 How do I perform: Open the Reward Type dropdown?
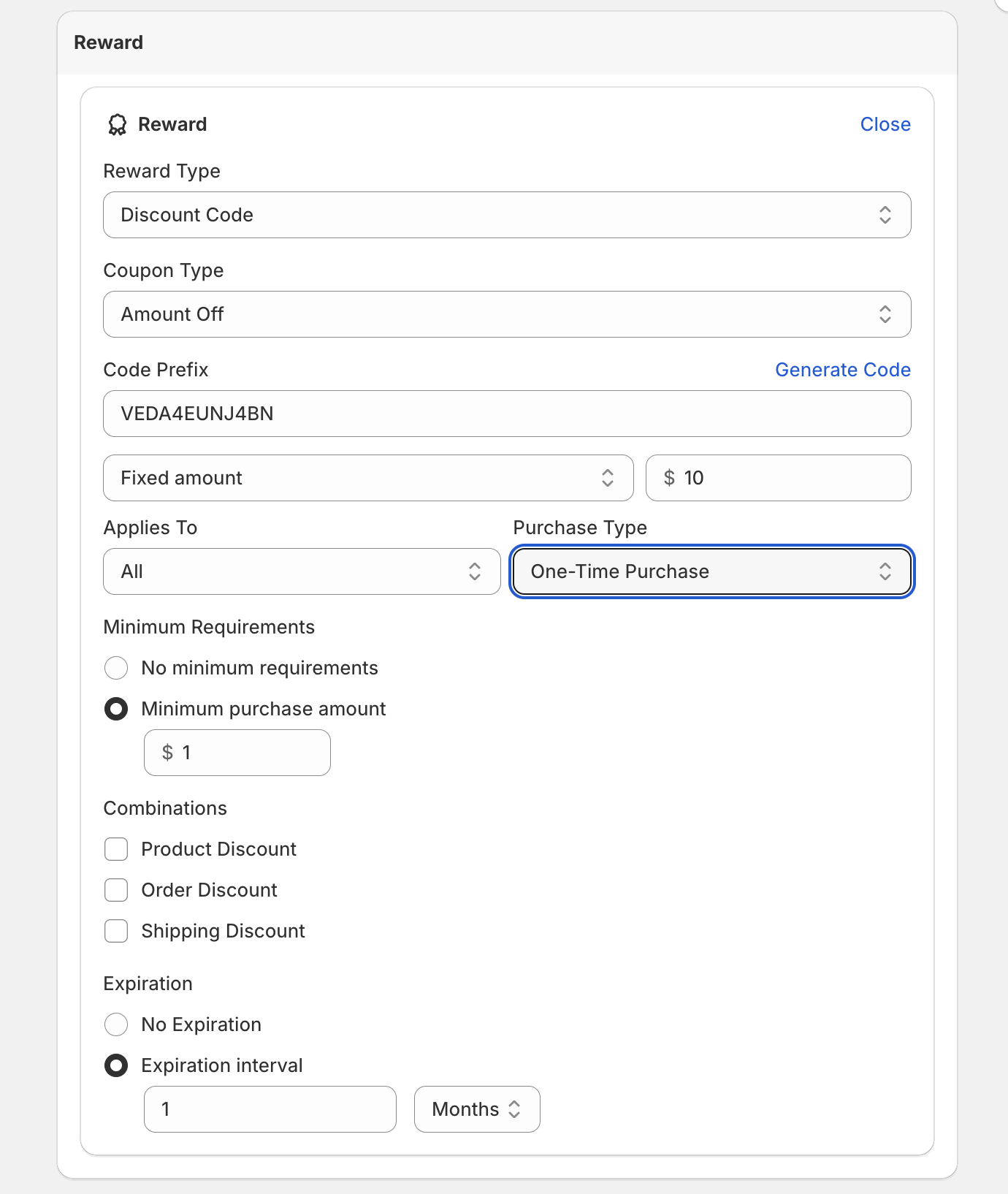point(506,215)
